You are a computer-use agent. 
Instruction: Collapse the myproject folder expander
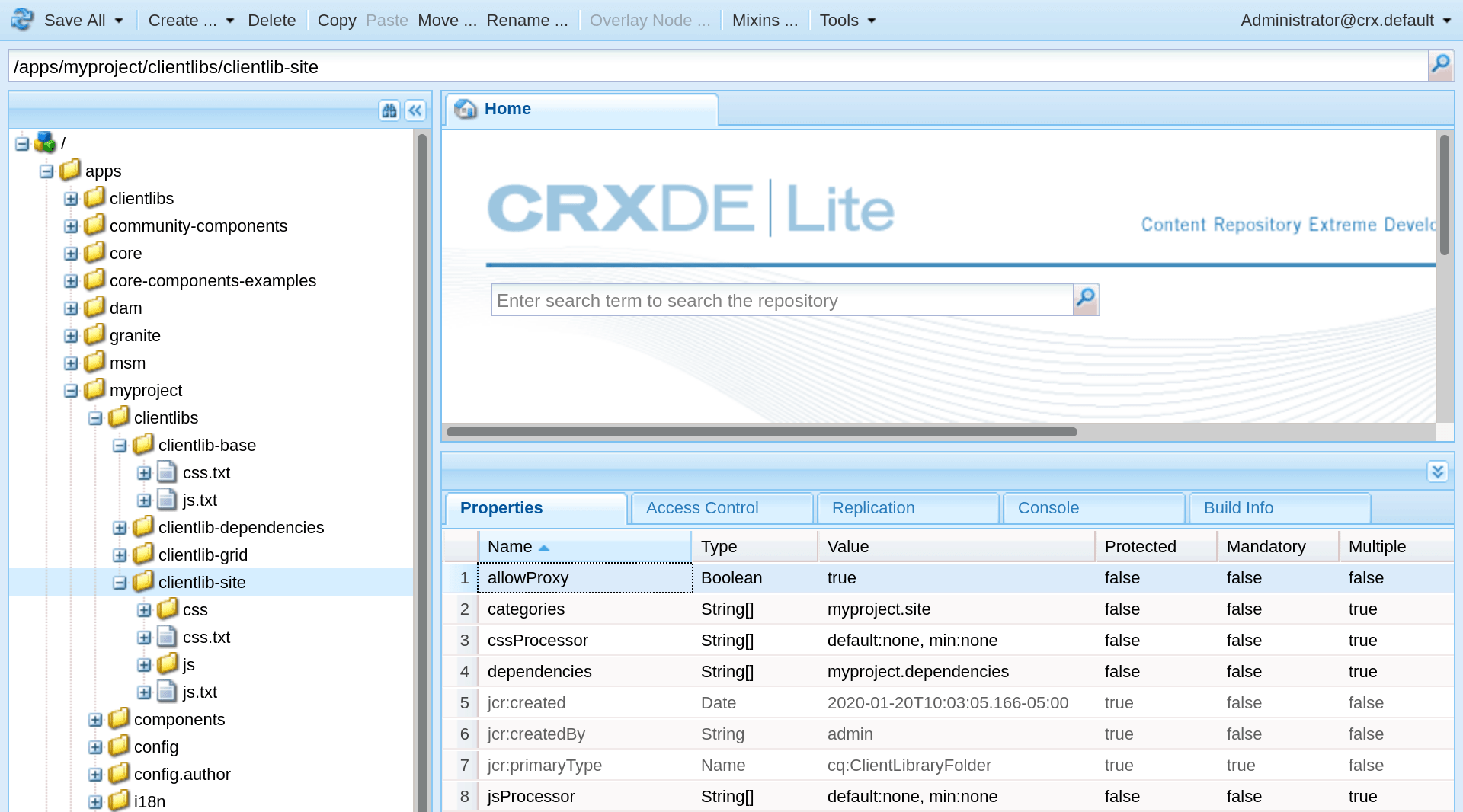(71, 391)
